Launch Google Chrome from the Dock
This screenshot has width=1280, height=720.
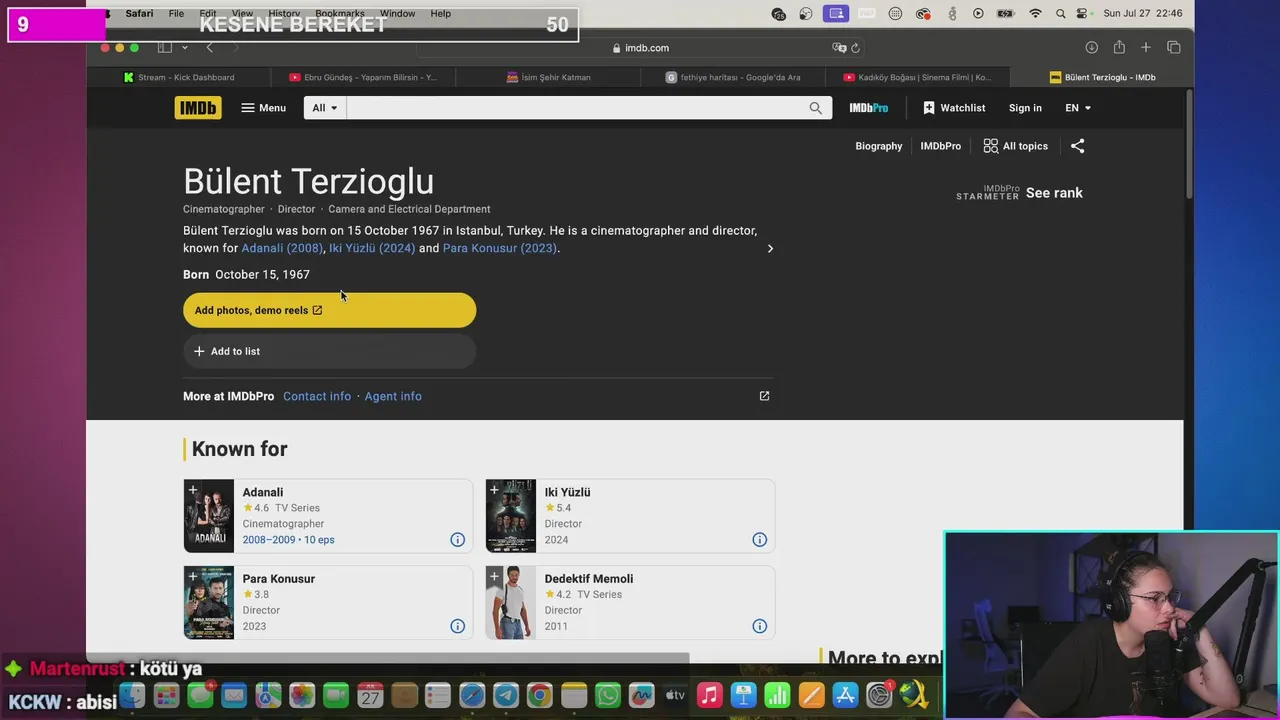[540, 695]
